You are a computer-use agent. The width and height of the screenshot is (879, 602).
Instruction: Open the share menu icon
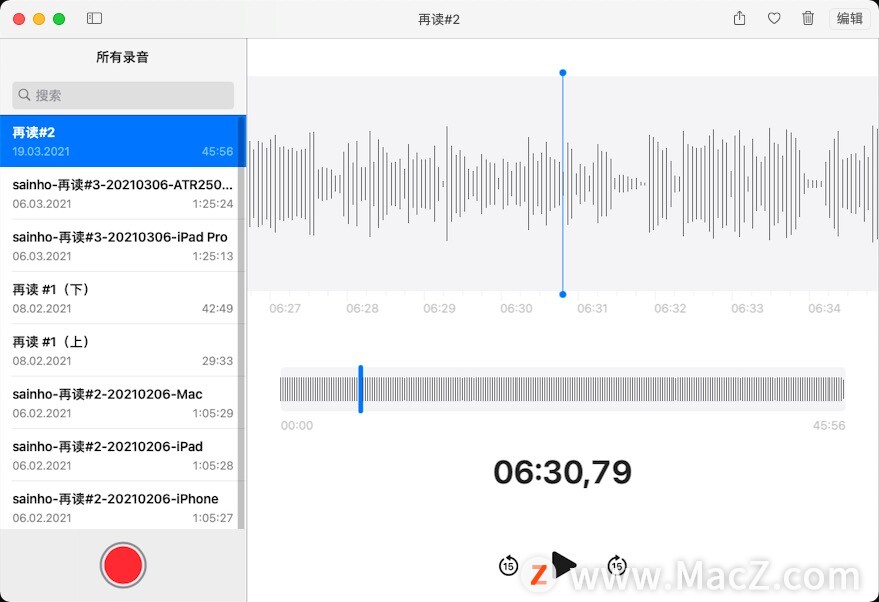coord(739,18)
